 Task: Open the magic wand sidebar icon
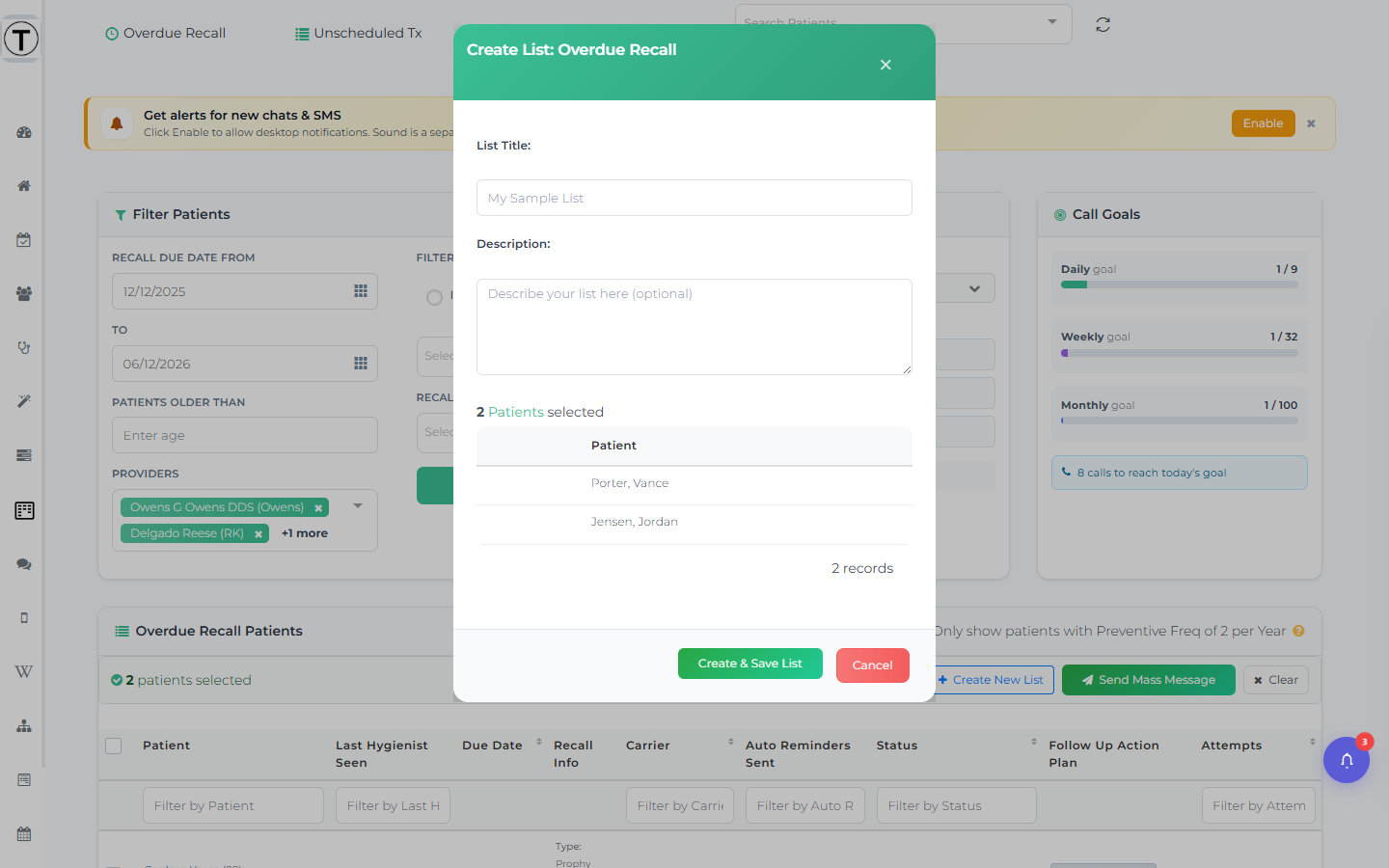tap(24, 401)
